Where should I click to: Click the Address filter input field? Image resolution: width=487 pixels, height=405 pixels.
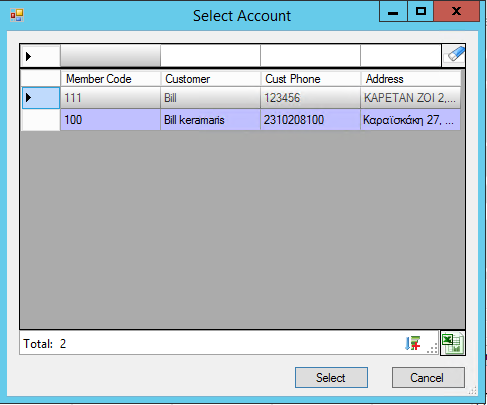pyautogui.click(x=401, y=56)
